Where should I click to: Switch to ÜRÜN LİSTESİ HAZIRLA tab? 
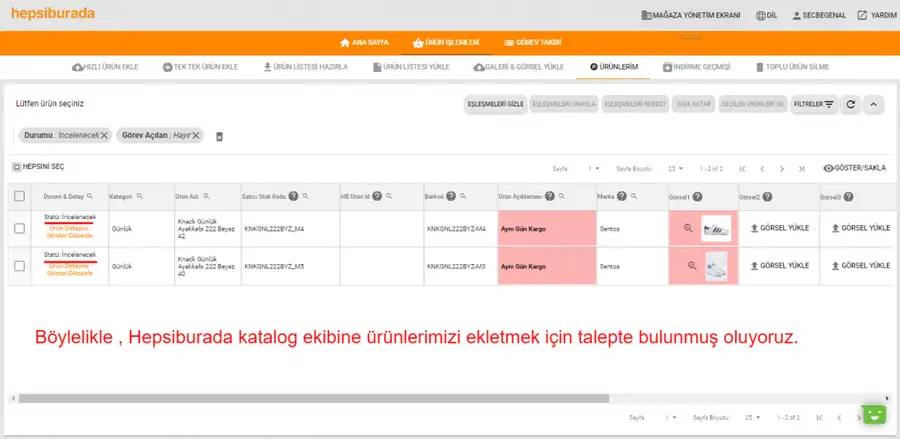coord(305,67)
